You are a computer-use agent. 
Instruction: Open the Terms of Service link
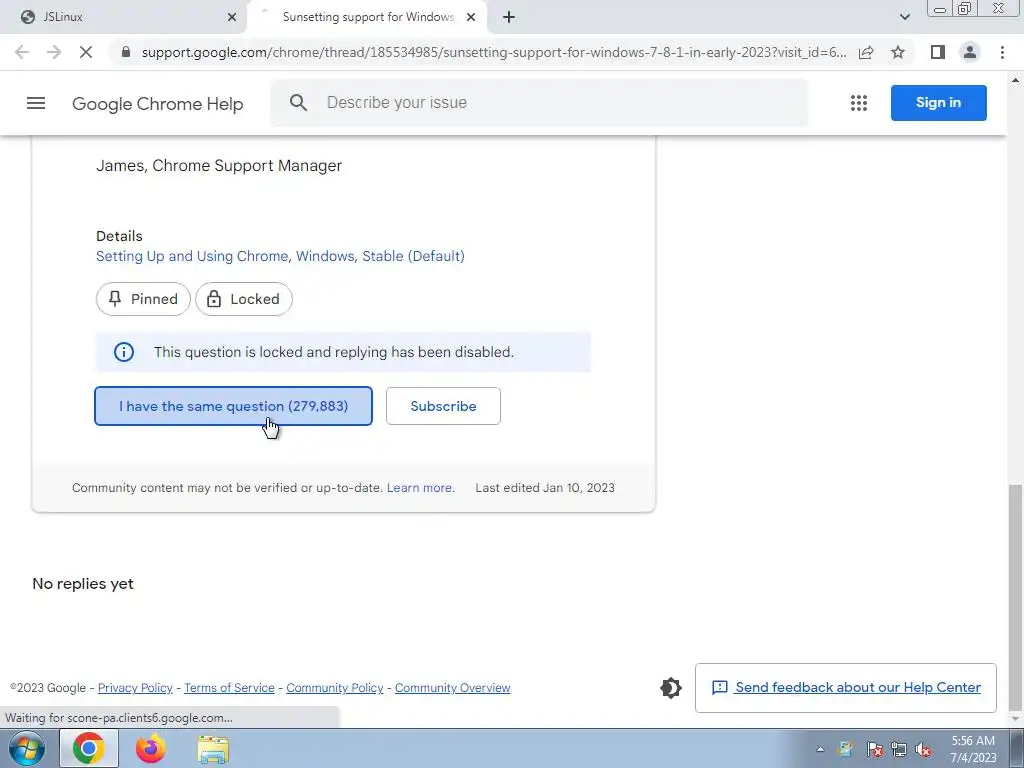click(229, 688)
